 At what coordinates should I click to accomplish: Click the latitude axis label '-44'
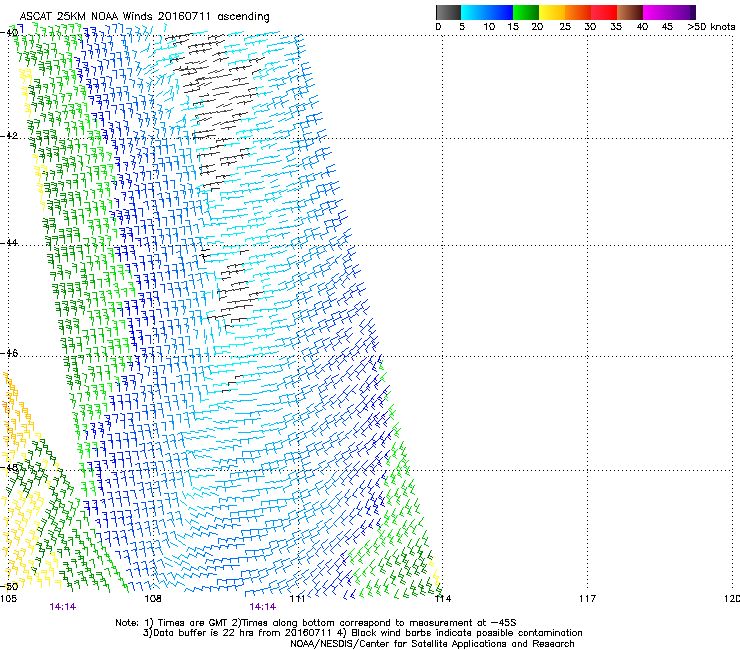coord(9,243)
